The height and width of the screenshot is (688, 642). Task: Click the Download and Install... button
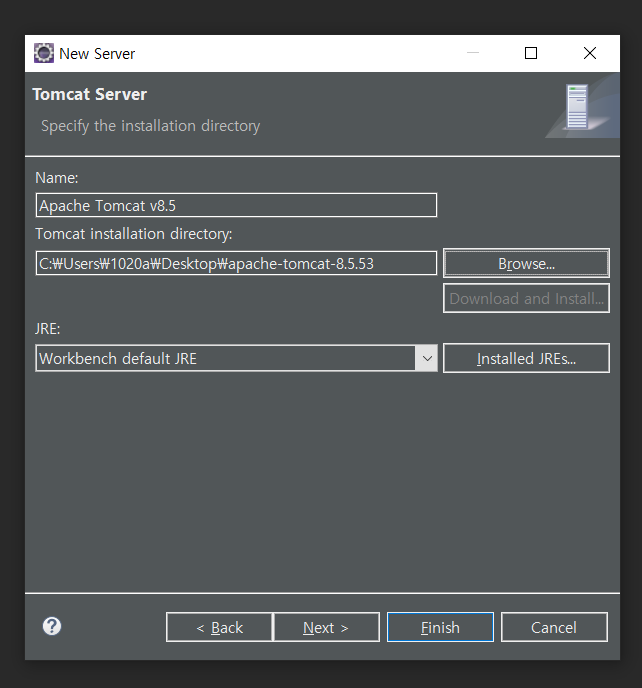526,298
